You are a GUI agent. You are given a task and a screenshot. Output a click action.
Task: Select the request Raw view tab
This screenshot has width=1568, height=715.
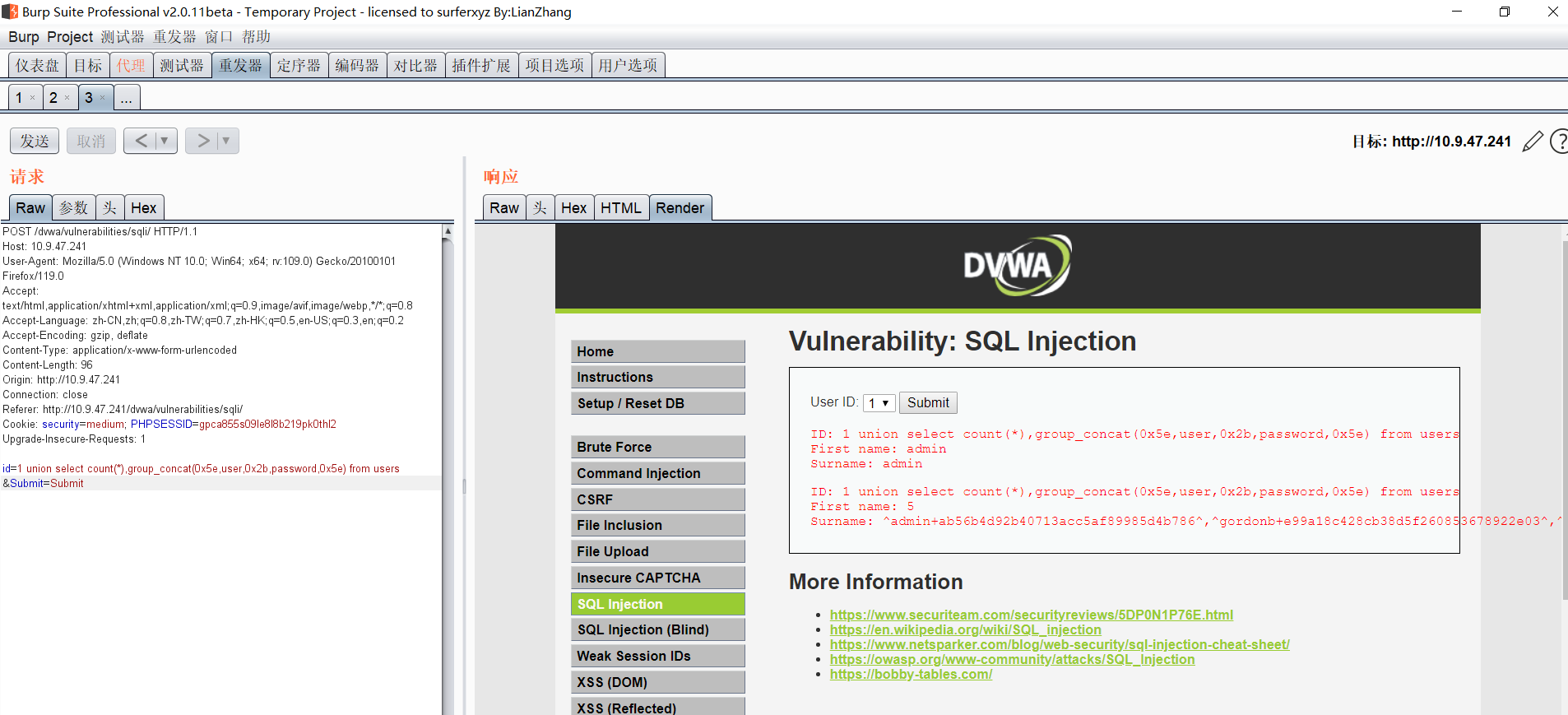(x=30, y=207)
